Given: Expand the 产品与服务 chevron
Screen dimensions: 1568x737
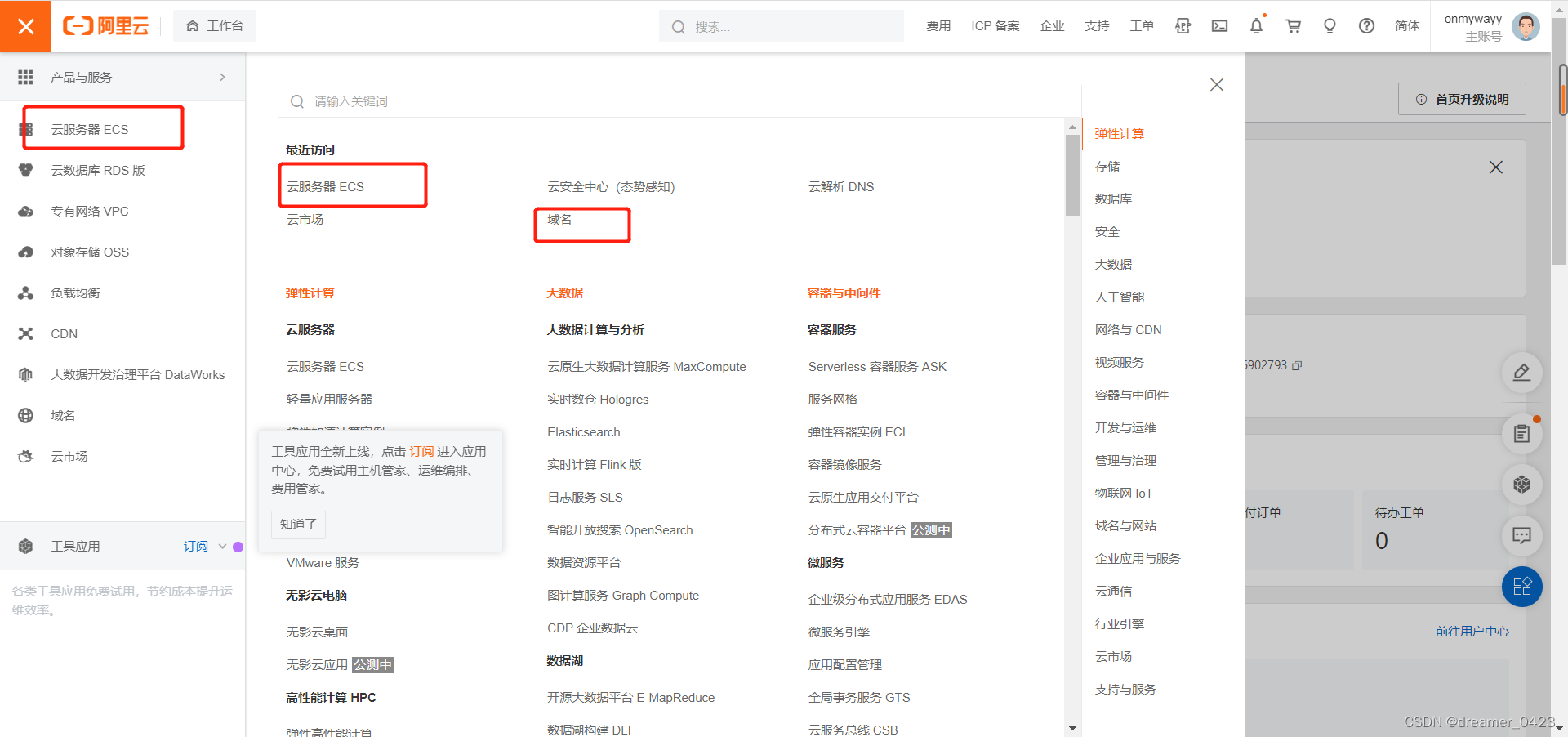Looking at the screenshot, I should click(x=222, y=77).
